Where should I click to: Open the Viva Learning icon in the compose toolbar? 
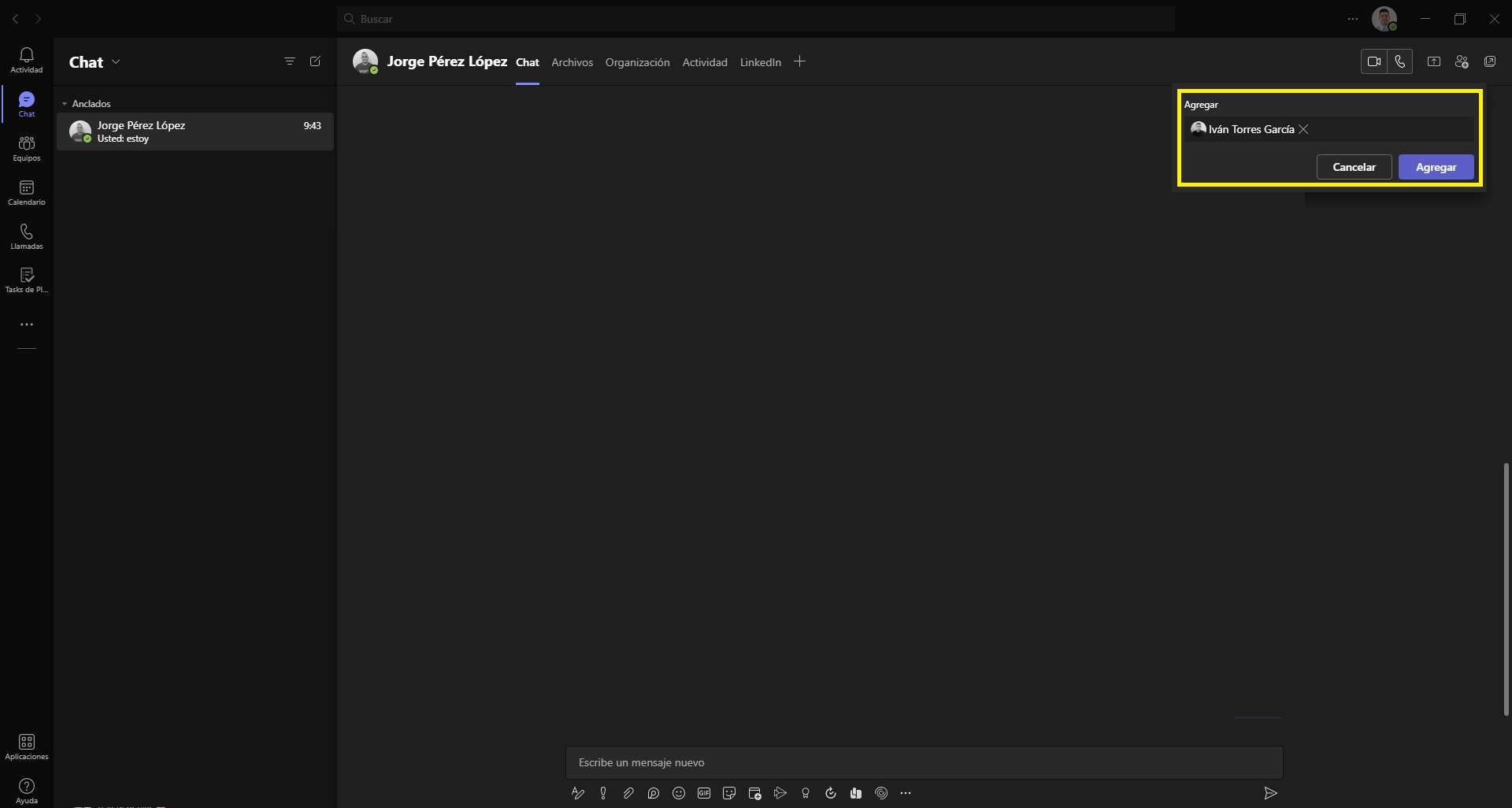[856, 793]
